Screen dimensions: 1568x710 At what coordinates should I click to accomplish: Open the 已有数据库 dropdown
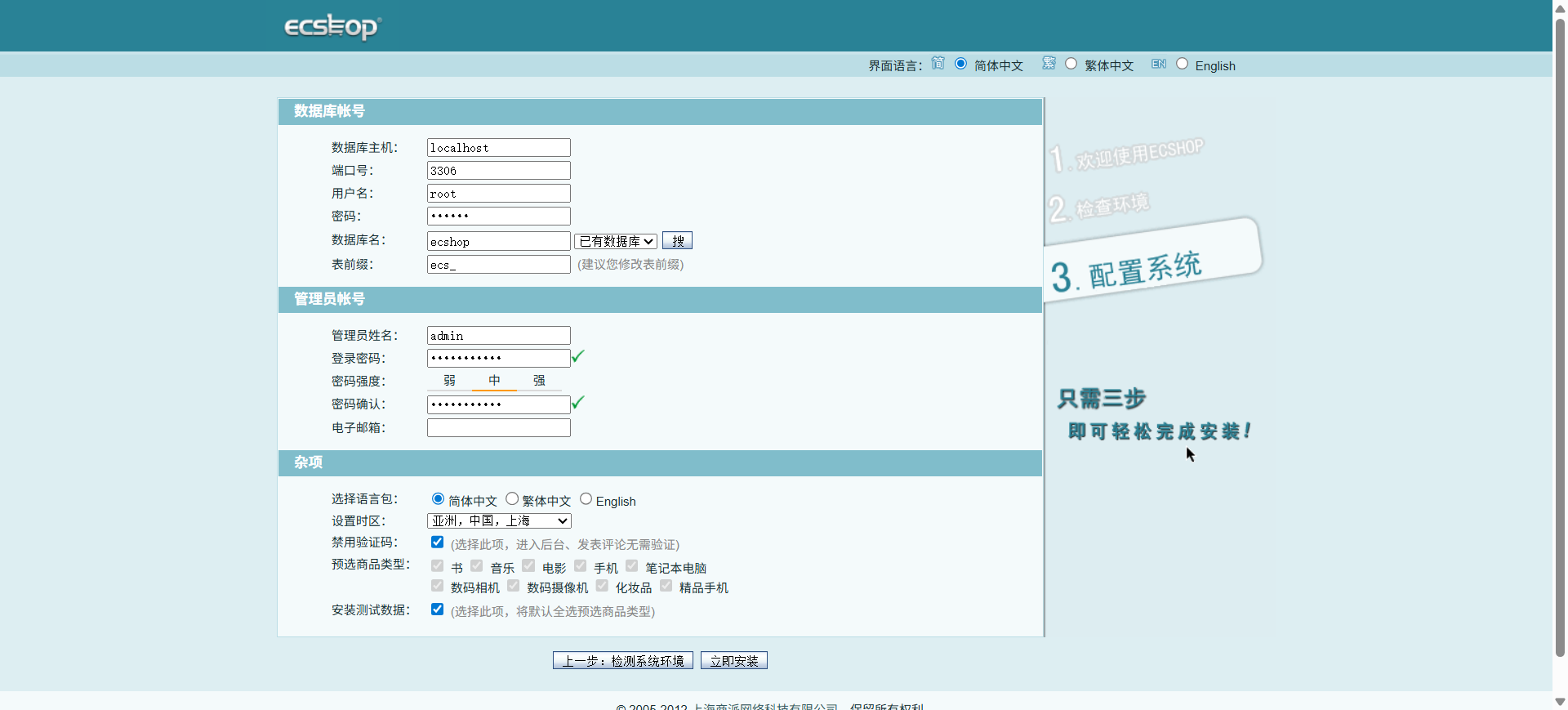616,241
